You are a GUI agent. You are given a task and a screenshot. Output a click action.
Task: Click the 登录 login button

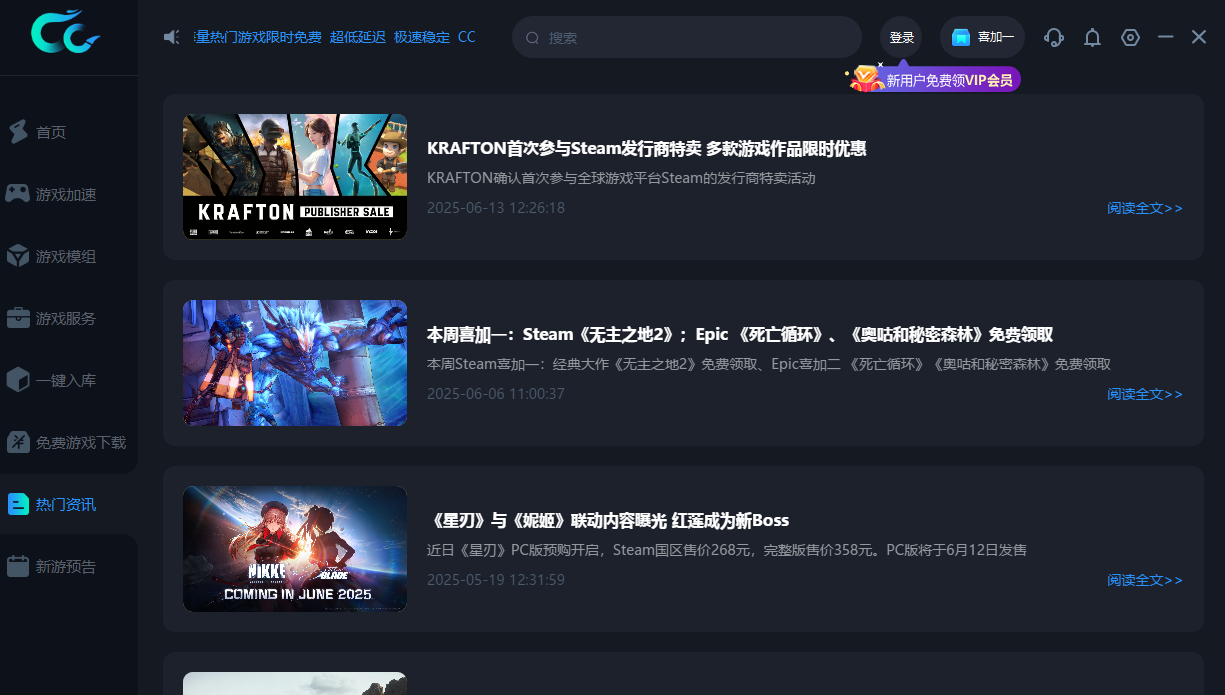[x=901, y=37]
